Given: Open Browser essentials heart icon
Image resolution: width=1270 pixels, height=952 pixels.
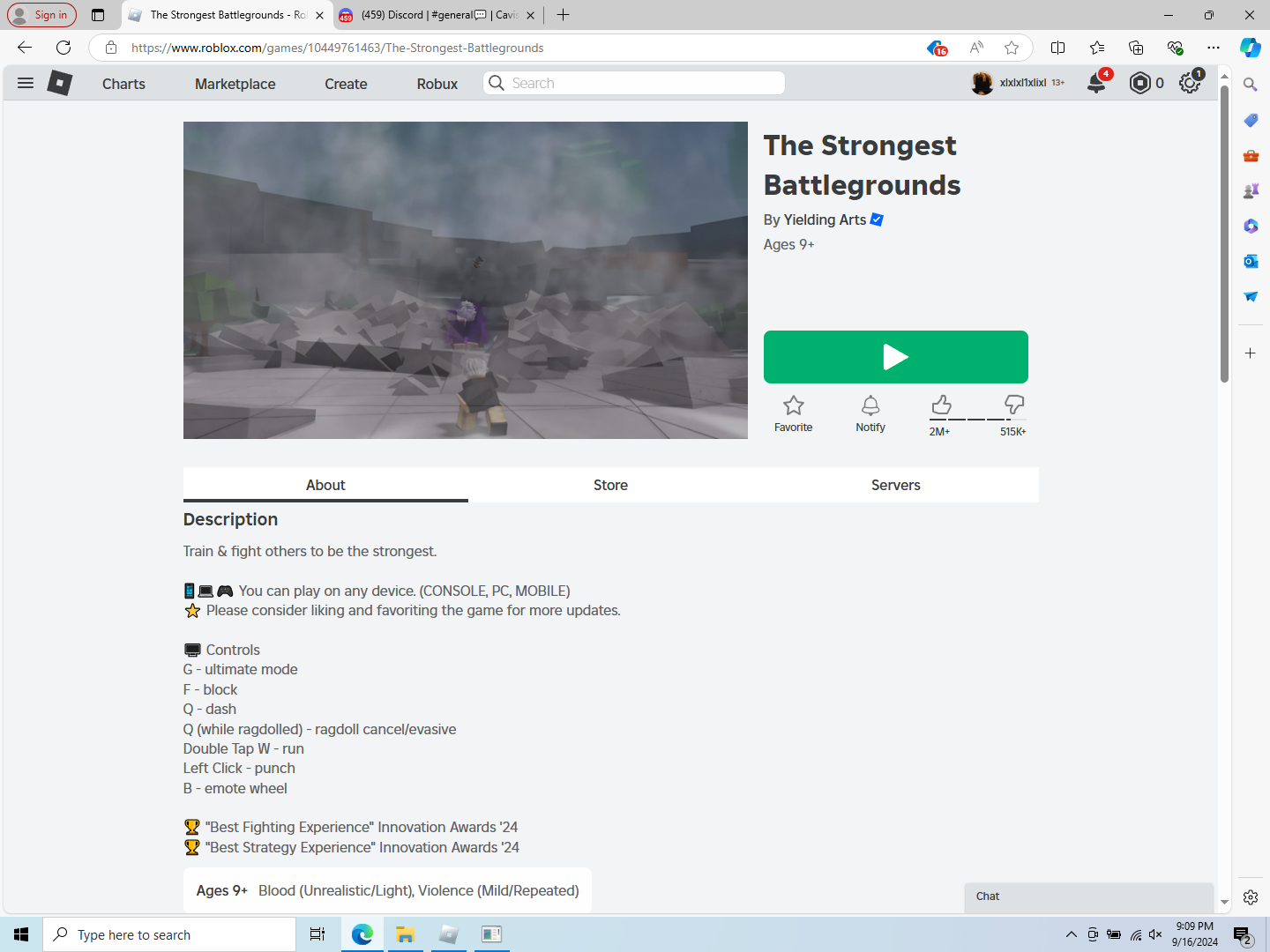Looking at the screenshot, I should point(1175,48).
